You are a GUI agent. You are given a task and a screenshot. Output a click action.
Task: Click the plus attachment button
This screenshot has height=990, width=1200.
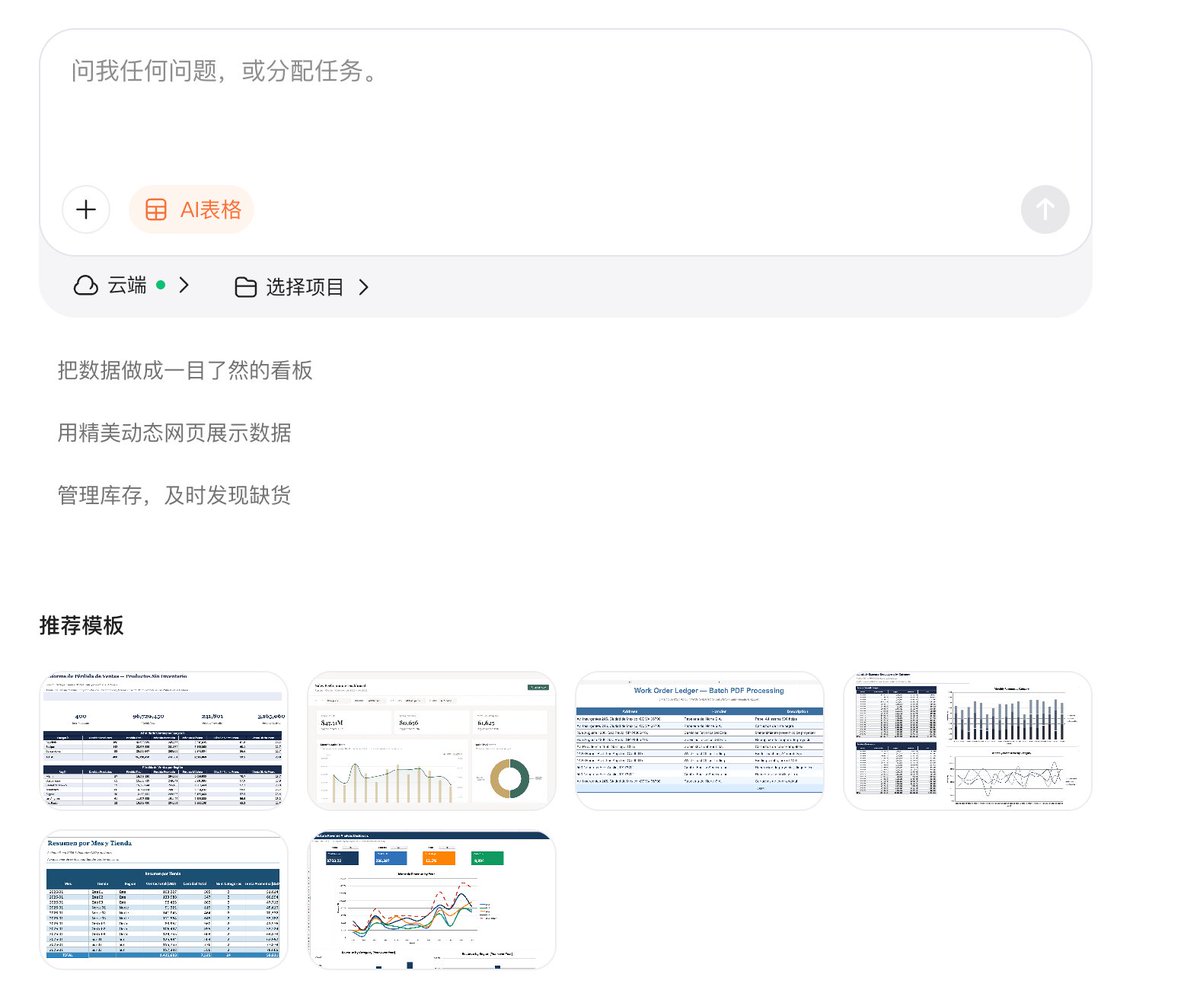click(86, 210)
